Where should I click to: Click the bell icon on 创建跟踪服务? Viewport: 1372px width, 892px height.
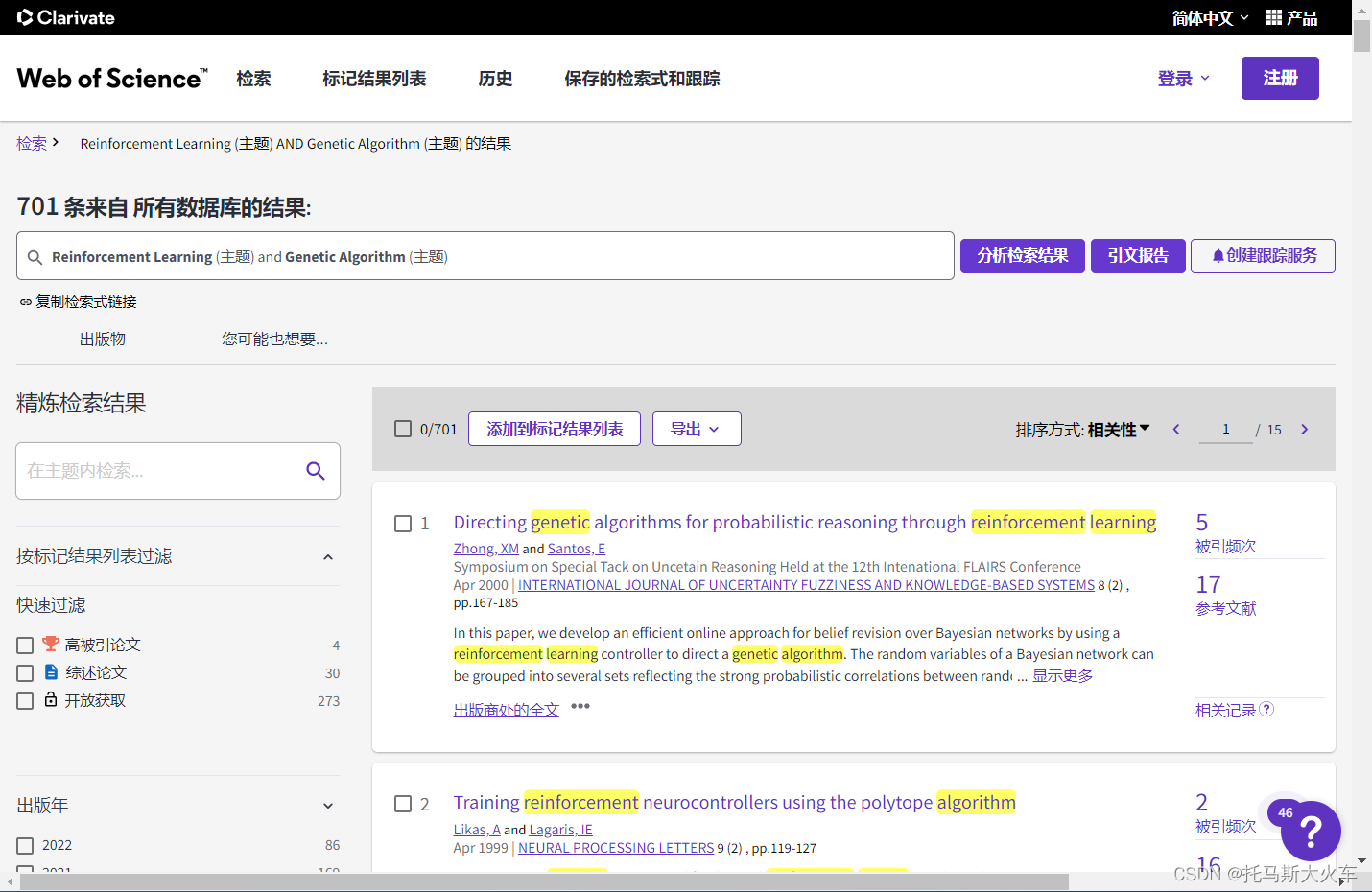[1218, 256]
